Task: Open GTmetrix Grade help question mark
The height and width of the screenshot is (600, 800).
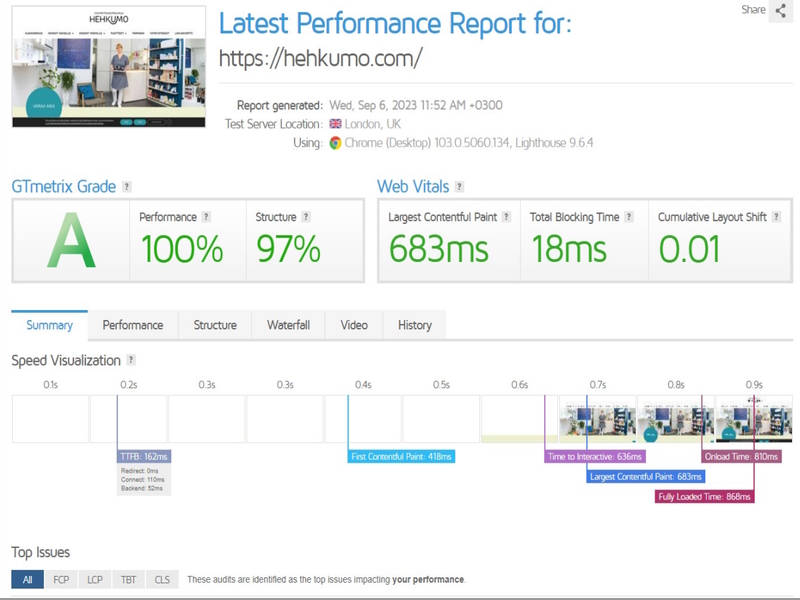Action: pyautogui.click(x=127, y=187)
